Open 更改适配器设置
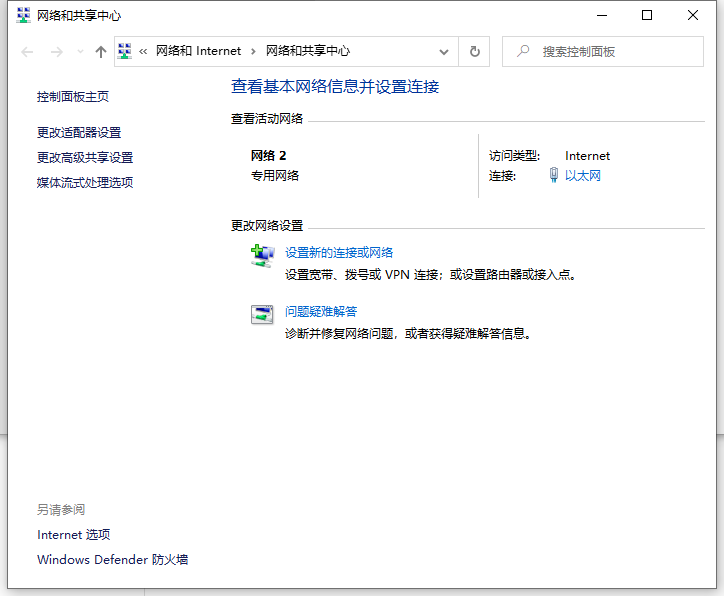 [79, 132]
